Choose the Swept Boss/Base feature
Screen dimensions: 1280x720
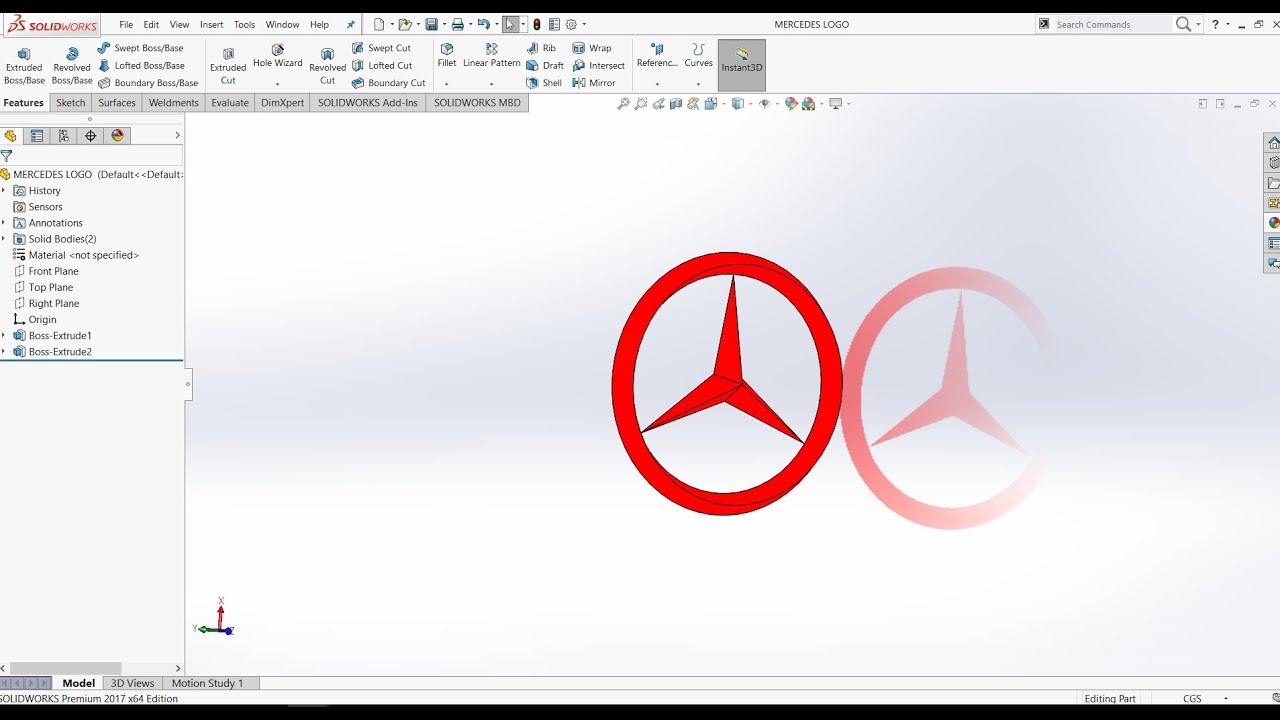pyautogui.click(x=140, y=48)
